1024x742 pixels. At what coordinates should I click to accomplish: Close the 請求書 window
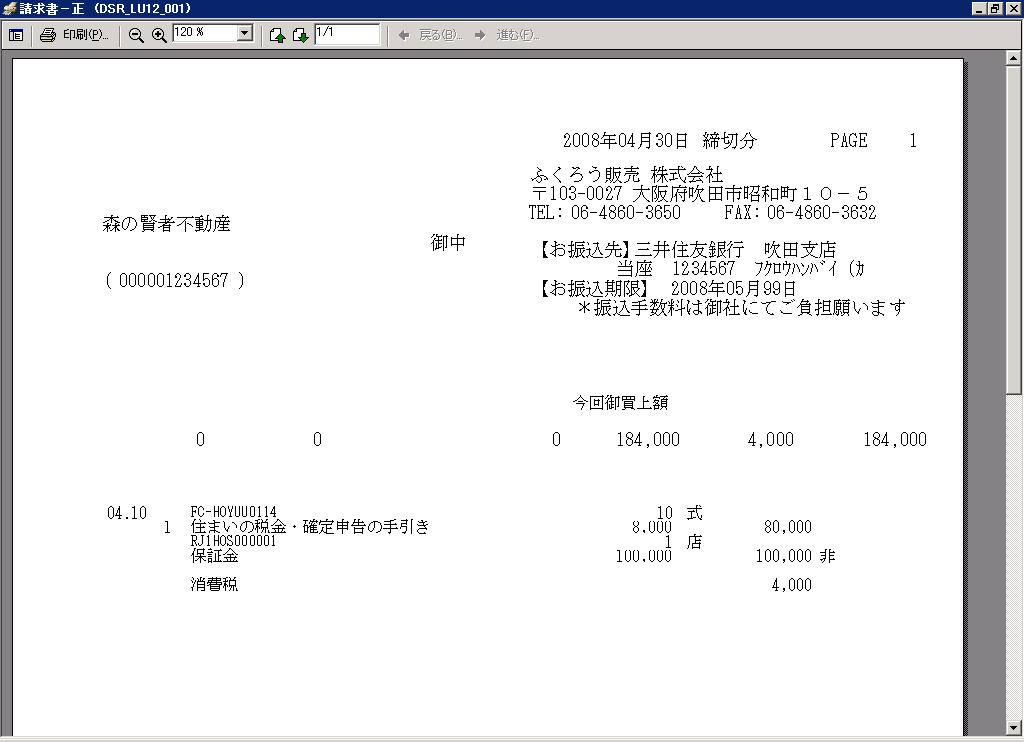(1012, 8)
